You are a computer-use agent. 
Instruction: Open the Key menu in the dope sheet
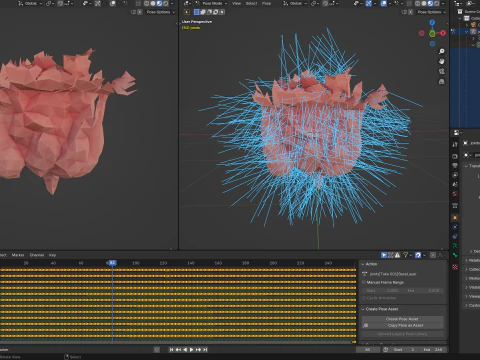tap(52, 255)
